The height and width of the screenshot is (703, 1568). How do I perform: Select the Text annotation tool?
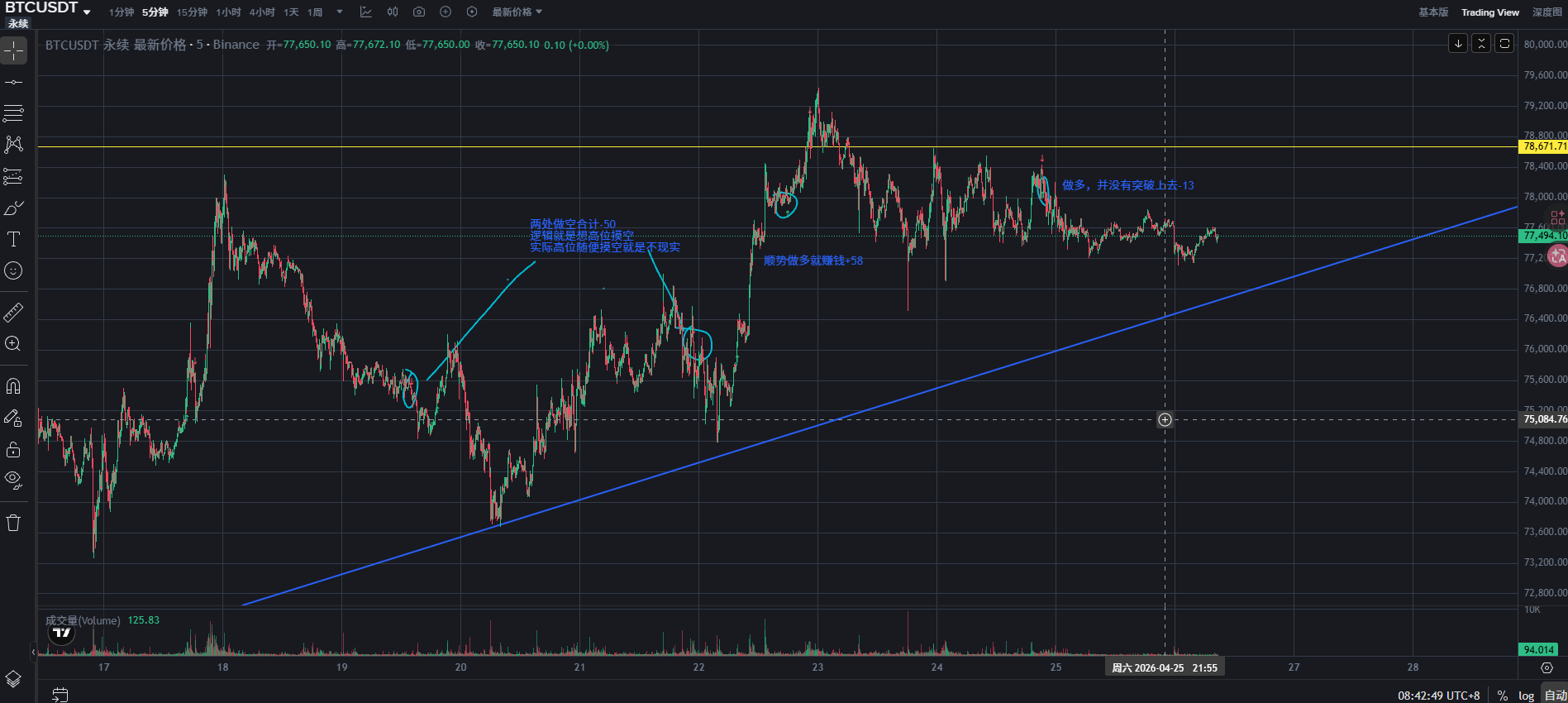[x=13, y=240]
